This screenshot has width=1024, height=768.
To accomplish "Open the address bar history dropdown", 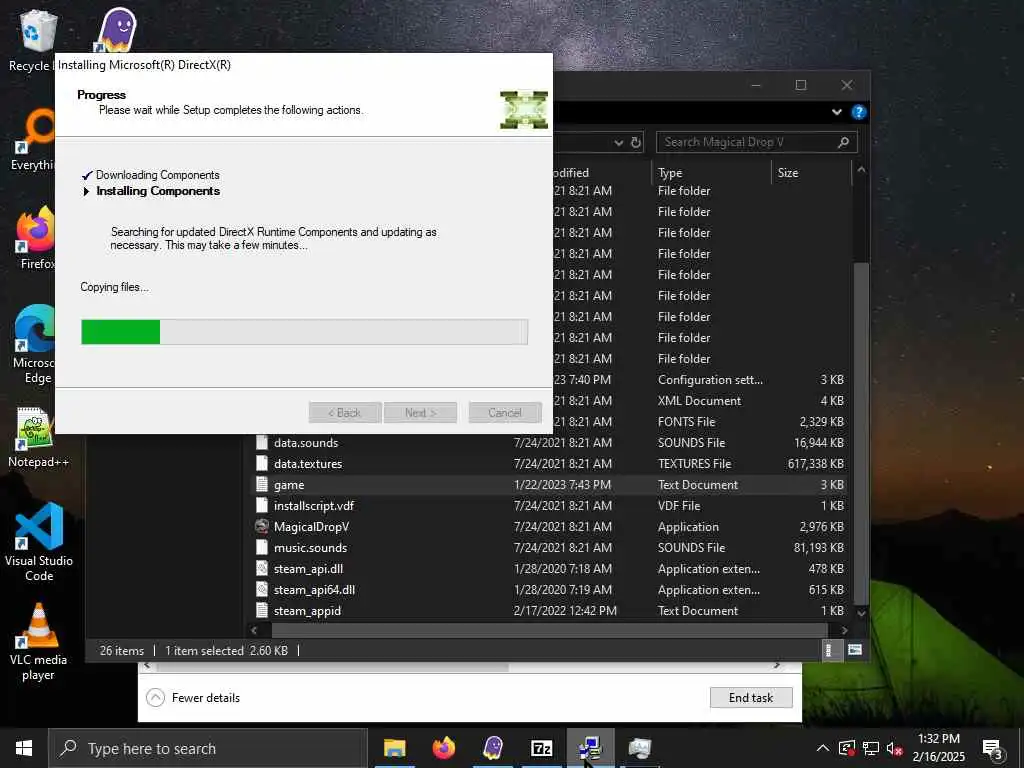I will point(618,142).
